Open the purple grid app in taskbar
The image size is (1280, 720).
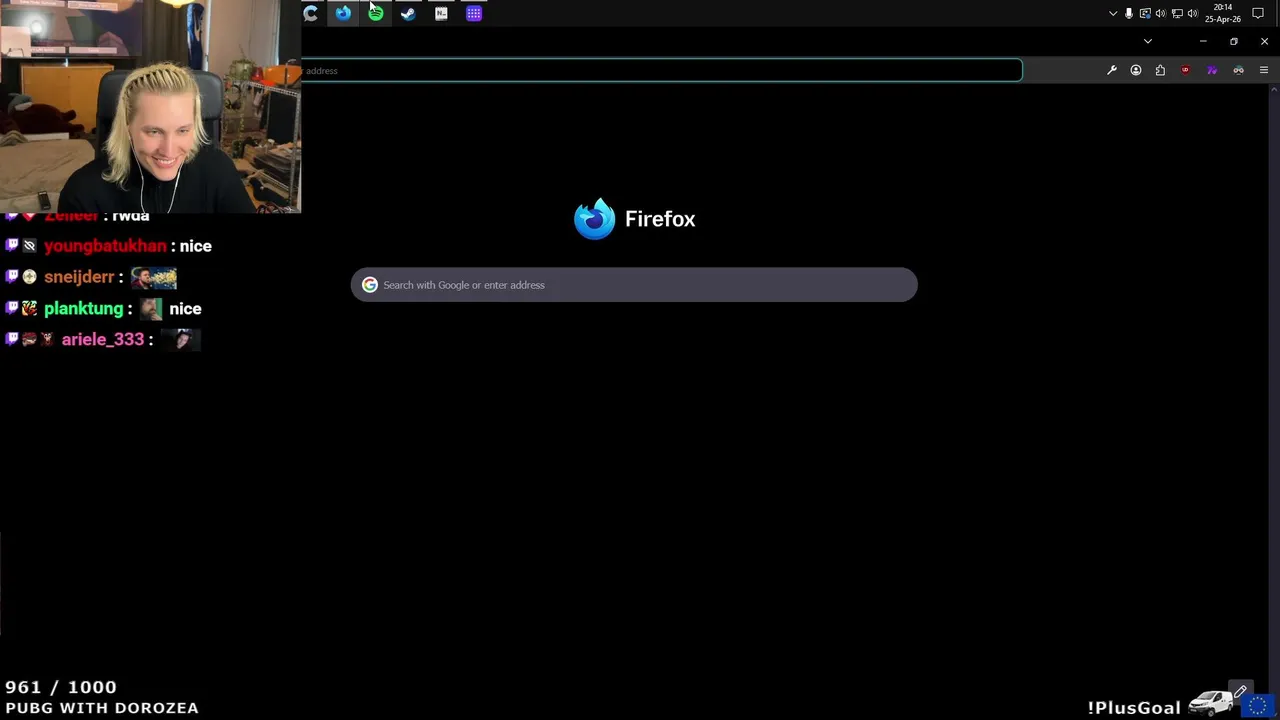click(x=474, y=13)
